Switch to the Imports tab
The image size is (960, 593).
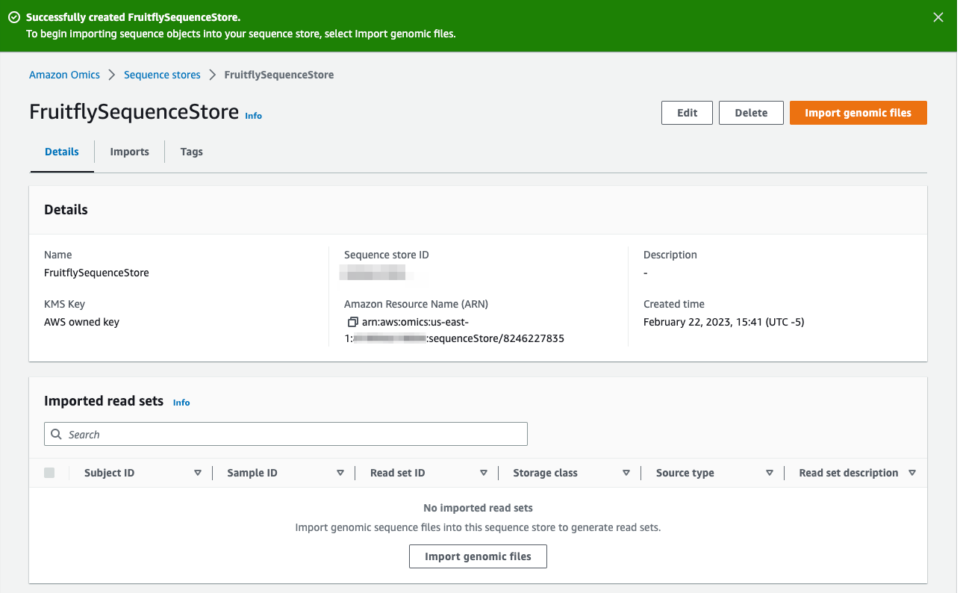point(129,151)
